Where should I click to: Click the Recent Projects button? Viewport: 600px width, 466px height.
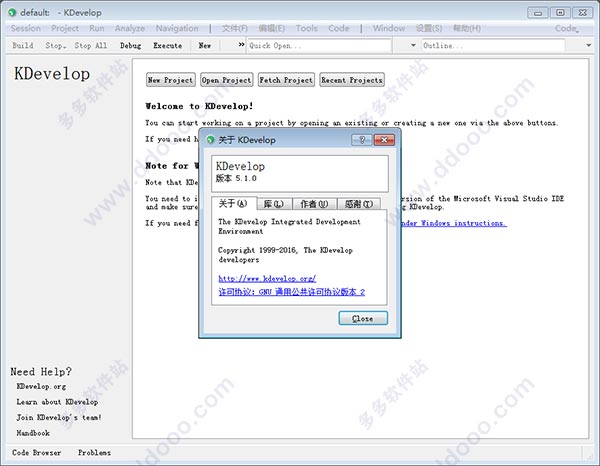352,80
